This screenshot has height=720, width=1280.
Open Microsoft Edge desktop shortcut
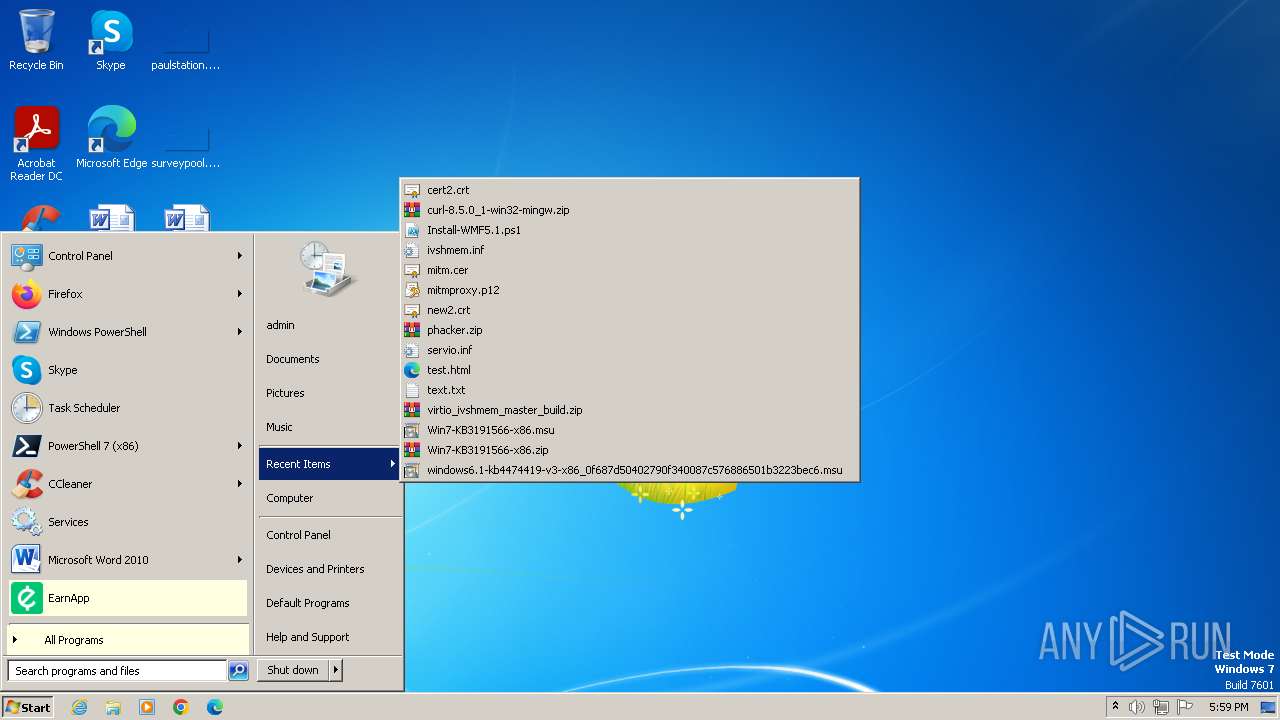[x=111, y=137]
